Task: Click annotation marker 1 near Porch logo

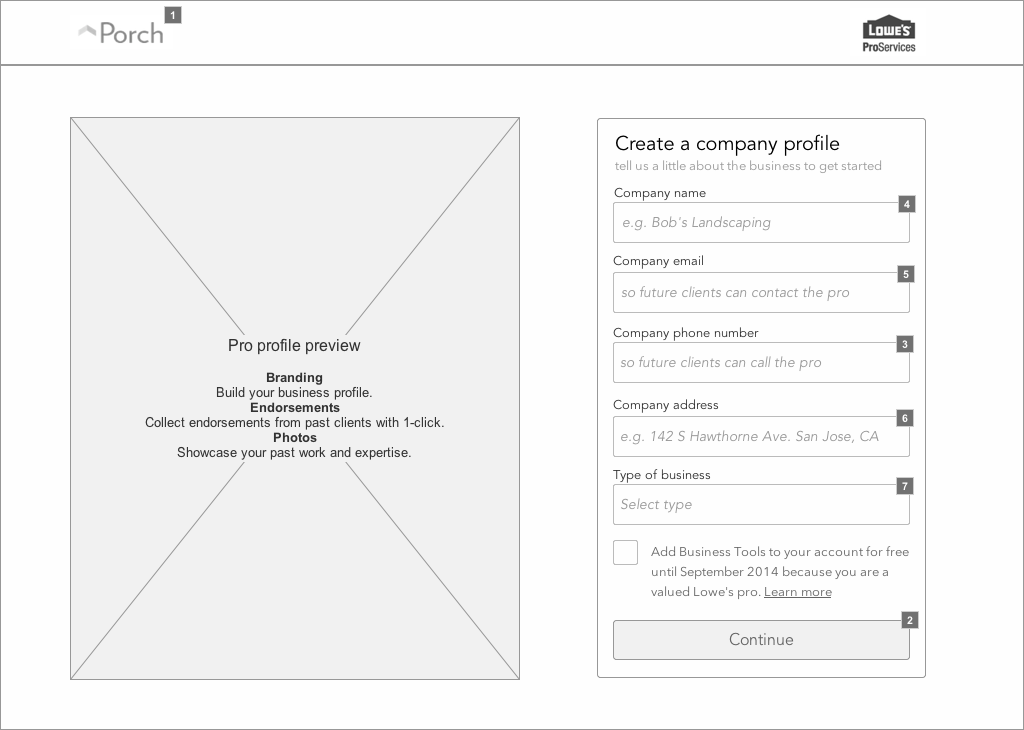Action: click(173, 15)
